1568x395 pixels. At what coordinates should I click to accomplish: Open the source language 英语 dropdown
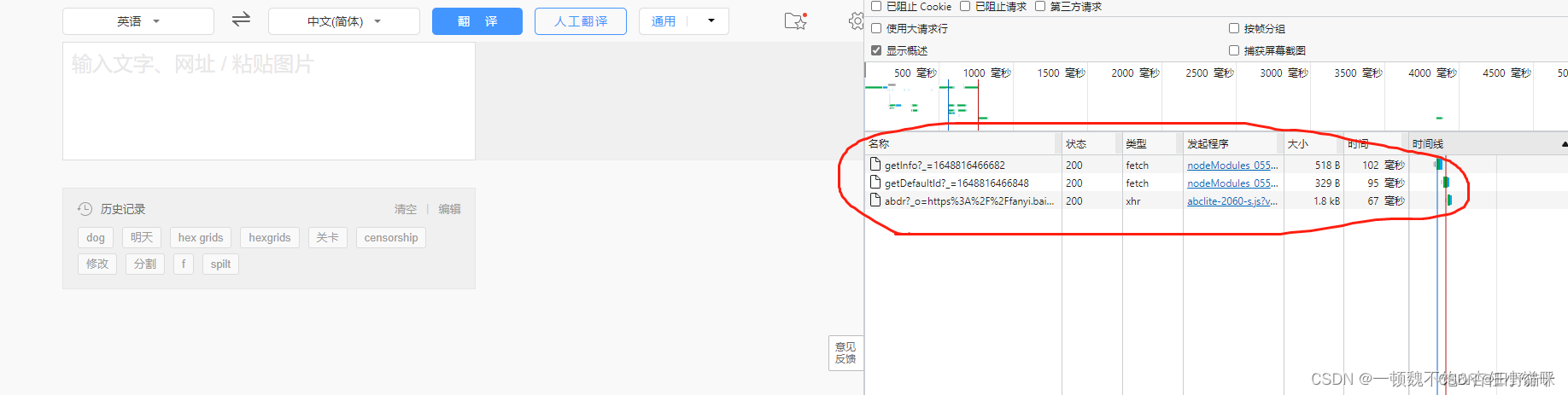point(138,21)
